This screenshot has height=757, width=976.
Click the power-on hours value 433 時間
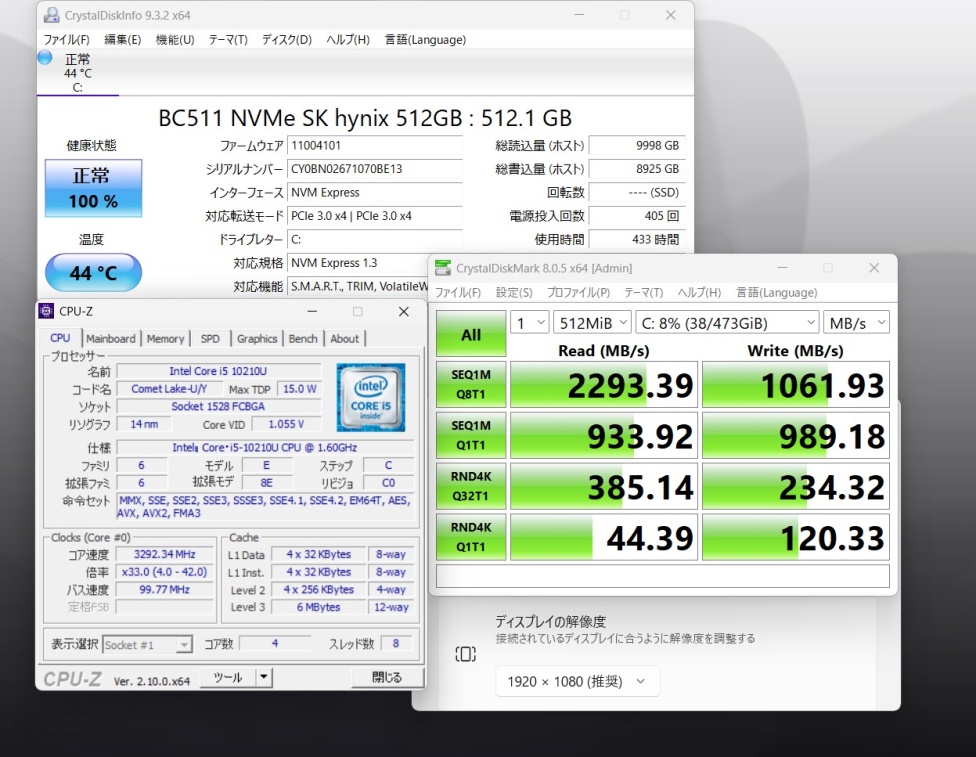[x=637, y=240]
